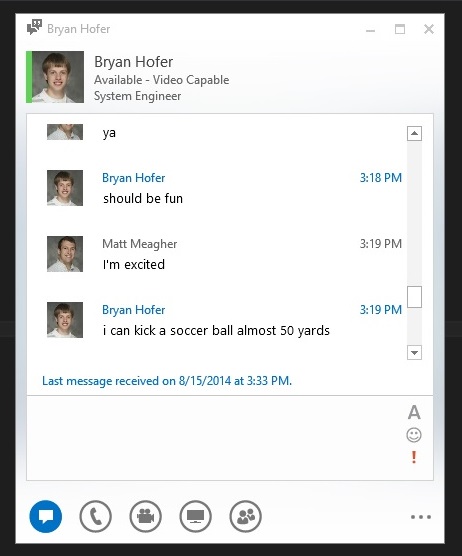Viewport: 462px width, 556px height.
Task: Click the chat scrollbar thumb
Action: (414, 297)
